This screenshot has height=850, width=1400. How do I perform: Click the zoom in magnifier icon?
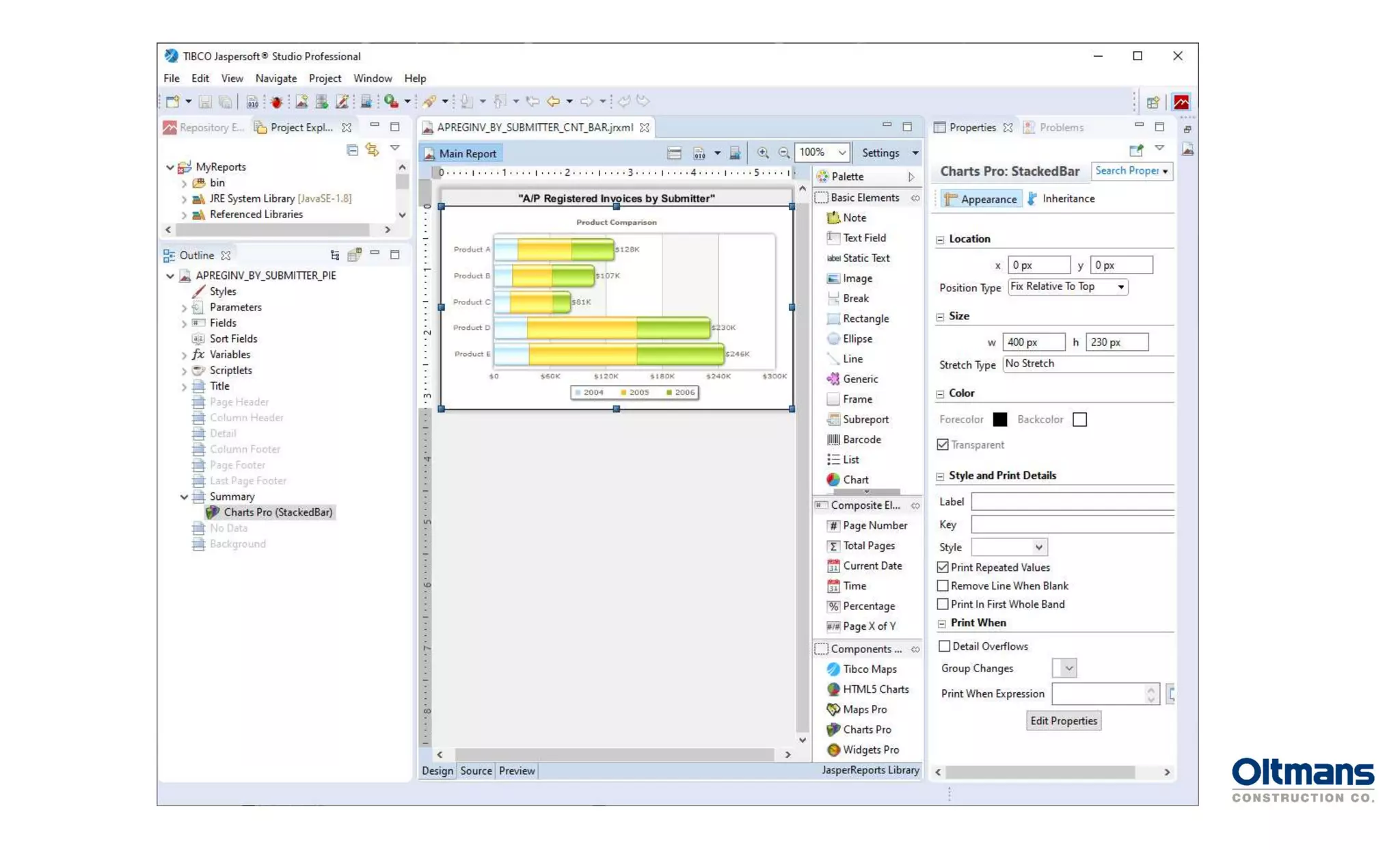pos(763,153)
